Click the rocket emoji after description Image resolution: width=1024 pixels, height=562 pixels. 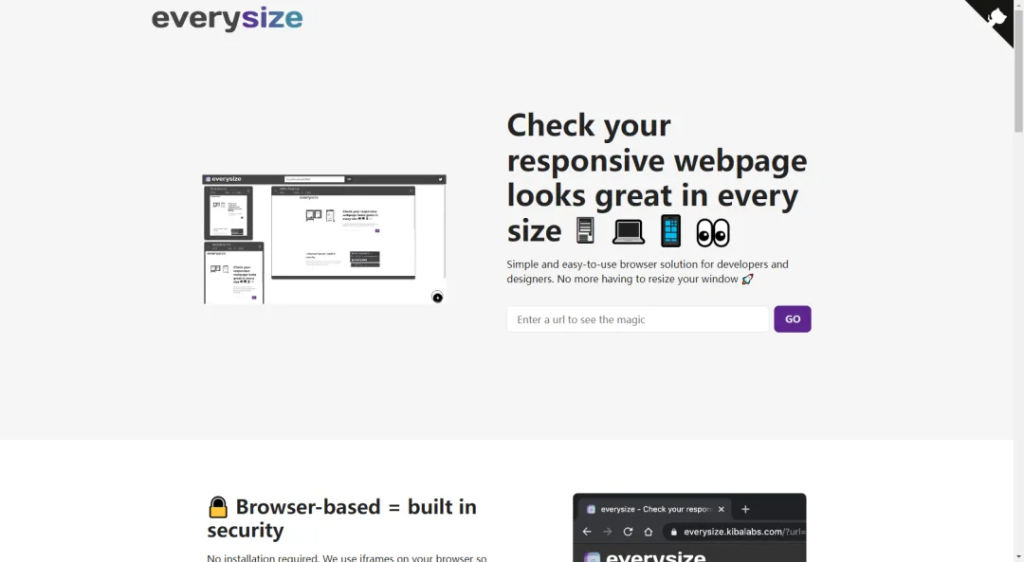(x=748, y=279)
